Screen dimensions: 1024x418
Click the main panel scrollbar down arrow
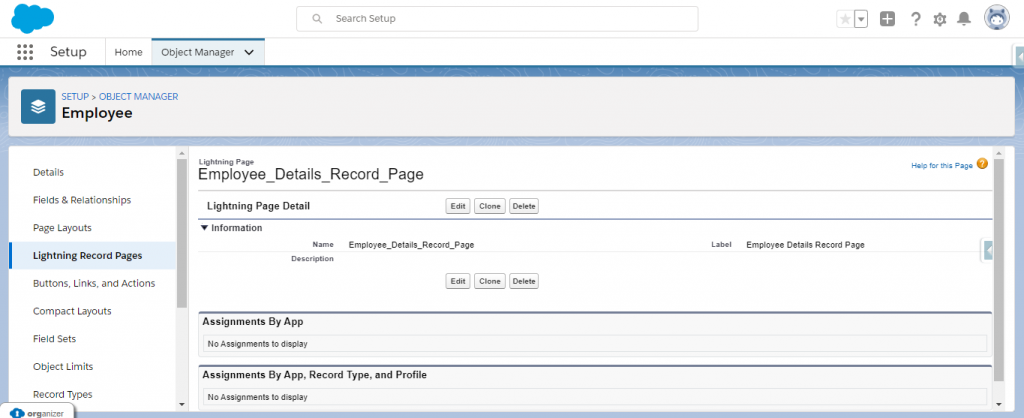click(x=999, y=404)
